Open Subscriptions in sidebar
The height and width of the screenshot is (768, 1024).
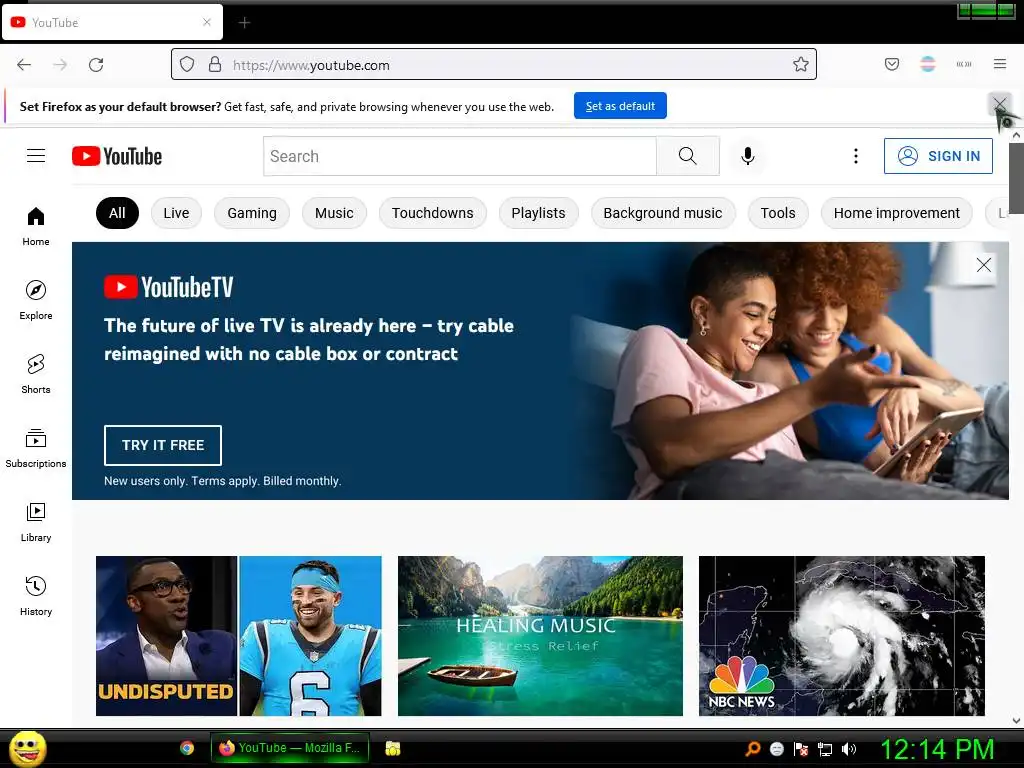[x=36, y=448]
